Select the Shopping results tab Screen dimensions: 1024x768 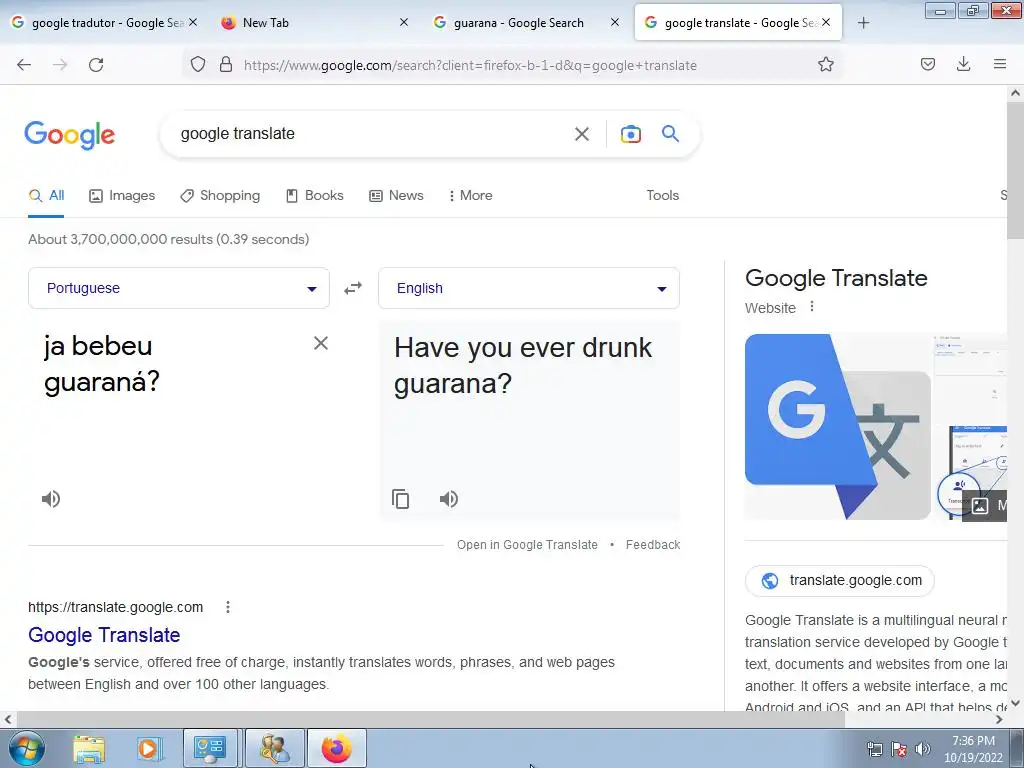[x=220, y=195]
